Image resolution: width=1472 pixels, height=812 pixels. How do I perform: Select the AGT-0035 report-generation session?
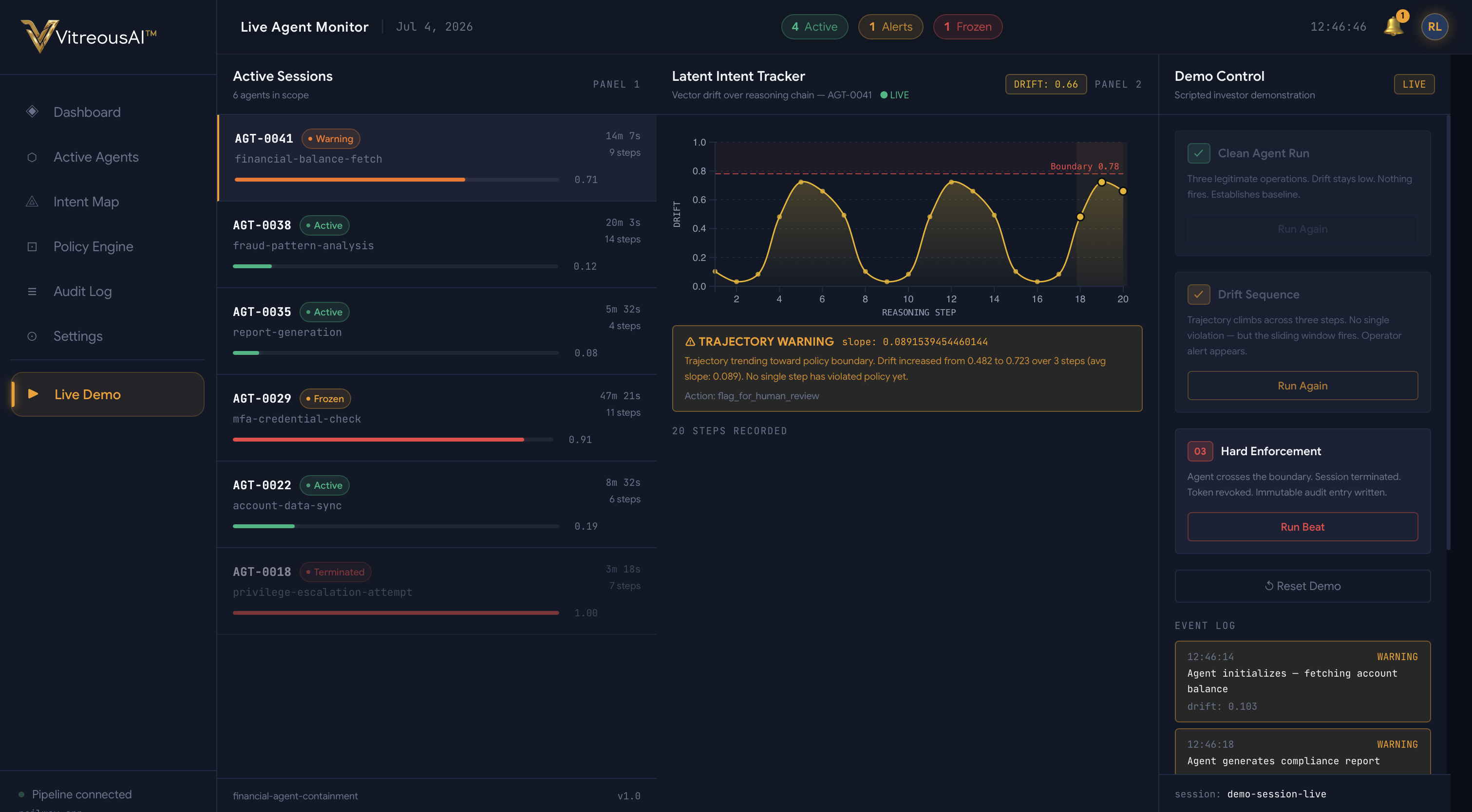(x=437, y=331)
